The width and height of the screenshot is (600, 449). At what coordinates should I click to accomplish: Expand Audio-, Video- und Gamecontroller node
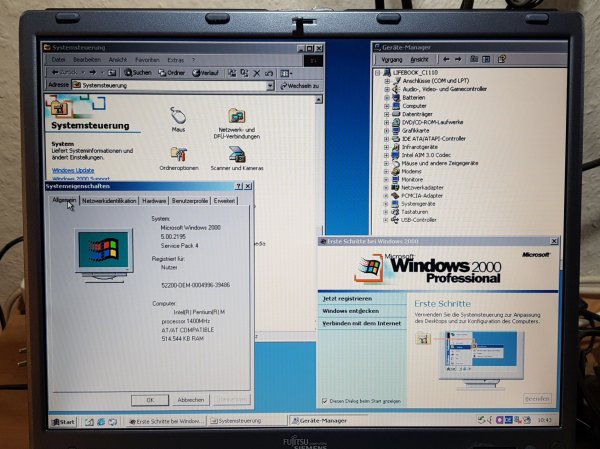(387, 89)
